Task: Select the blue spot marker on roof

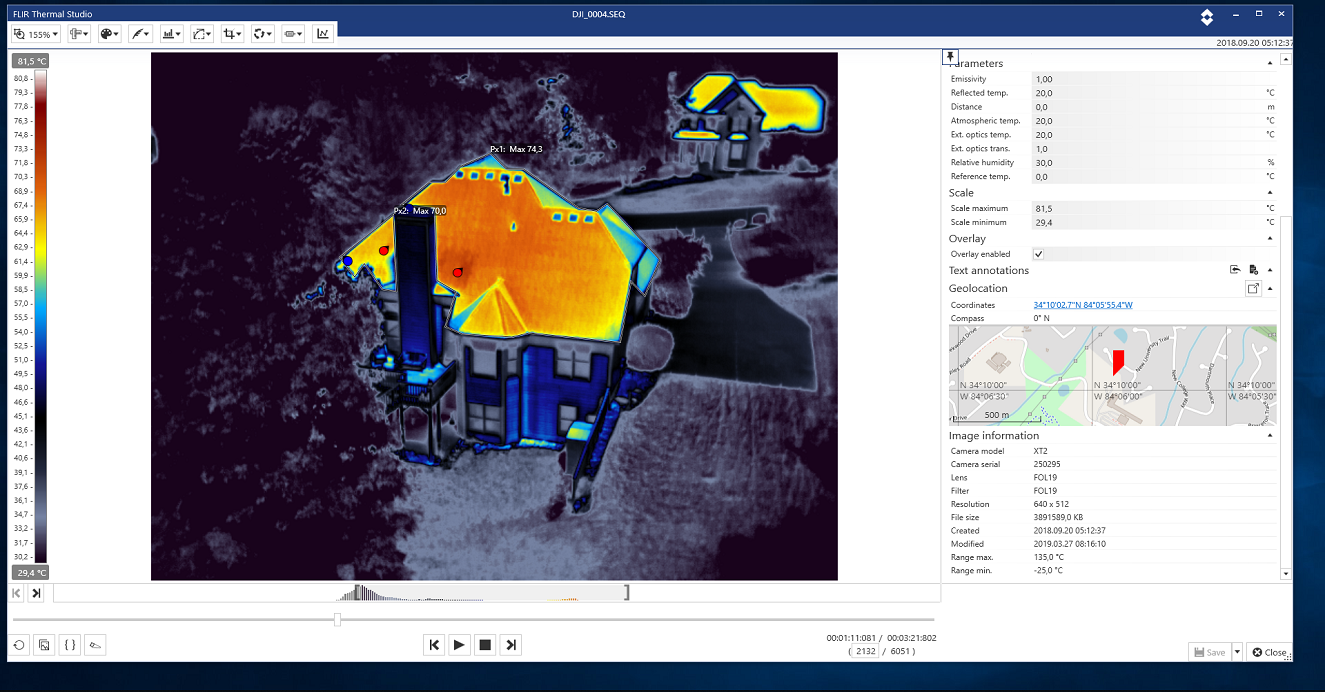Action: (x=347, y=261)
